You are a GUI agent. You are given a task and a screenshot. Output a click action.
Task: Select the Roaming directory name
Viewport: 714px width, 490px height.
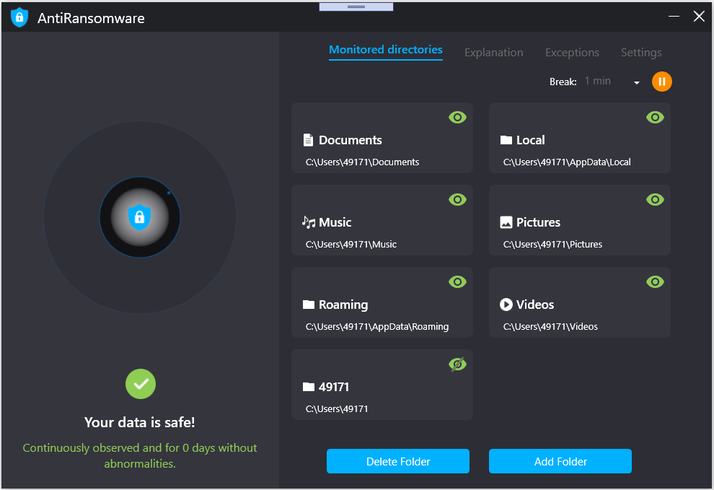pos(343,305)
